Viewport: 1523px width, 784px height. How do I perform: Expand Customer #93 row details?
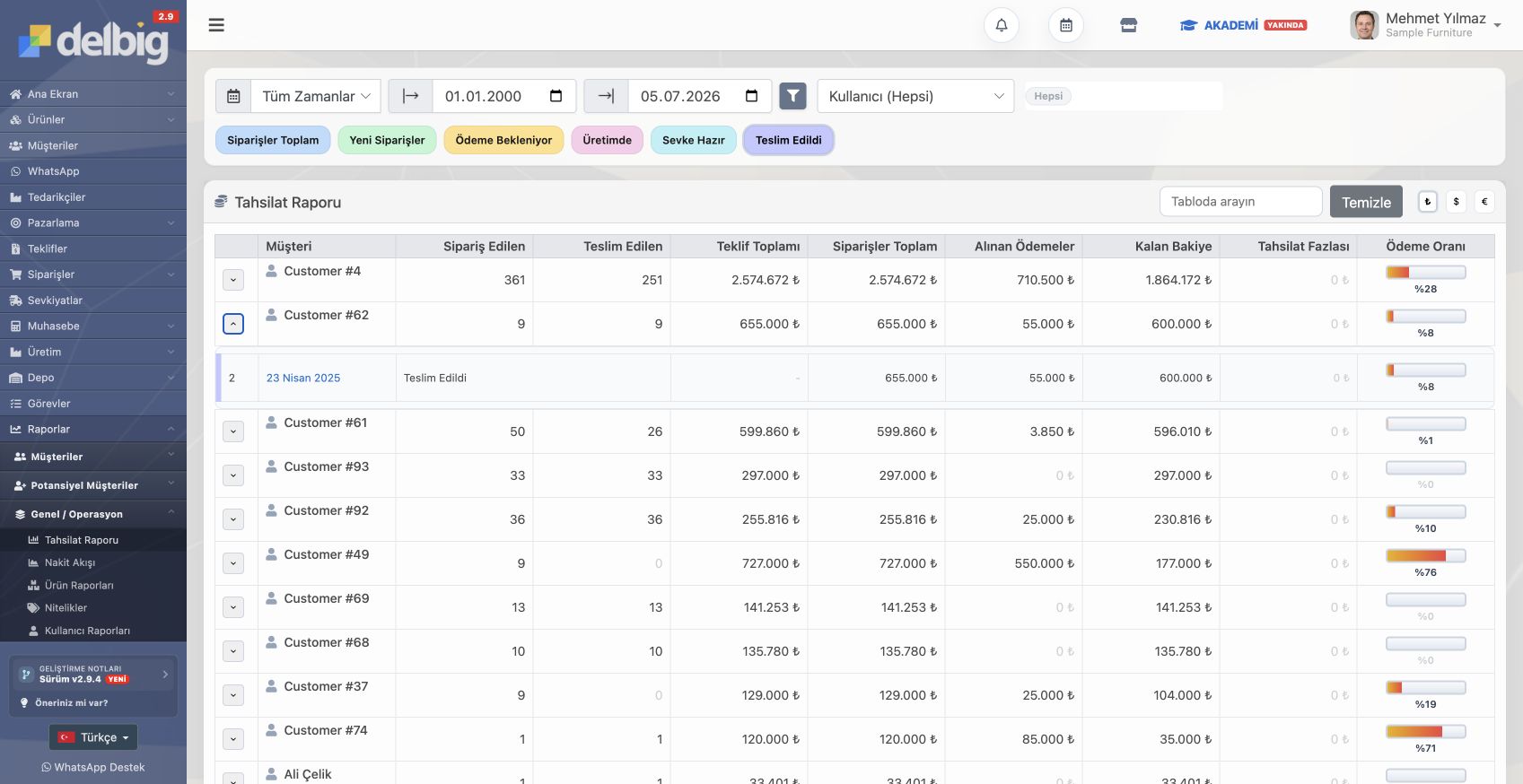point(233,475)
